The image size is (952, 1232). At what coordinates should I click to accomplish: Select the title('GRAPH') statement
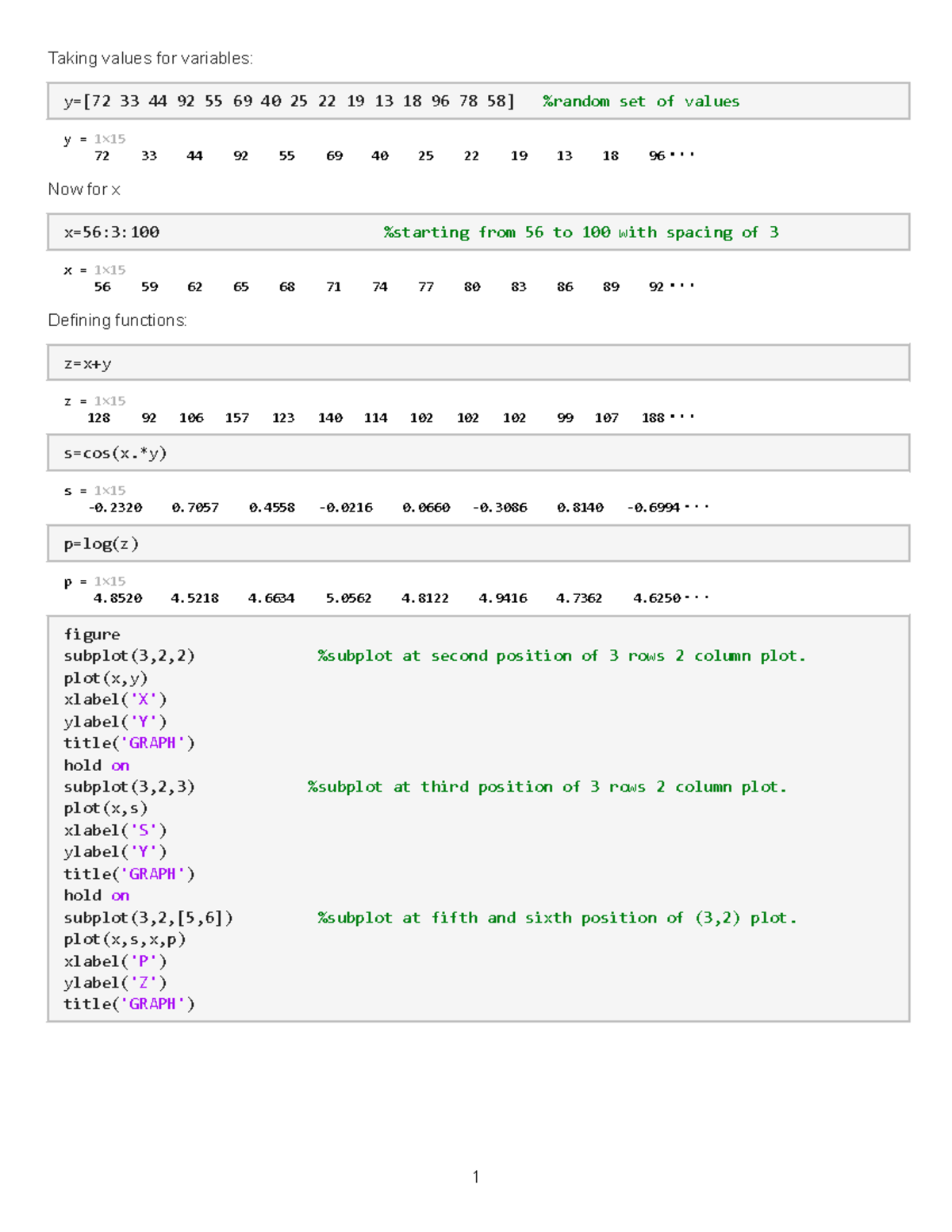coord(129,743)
